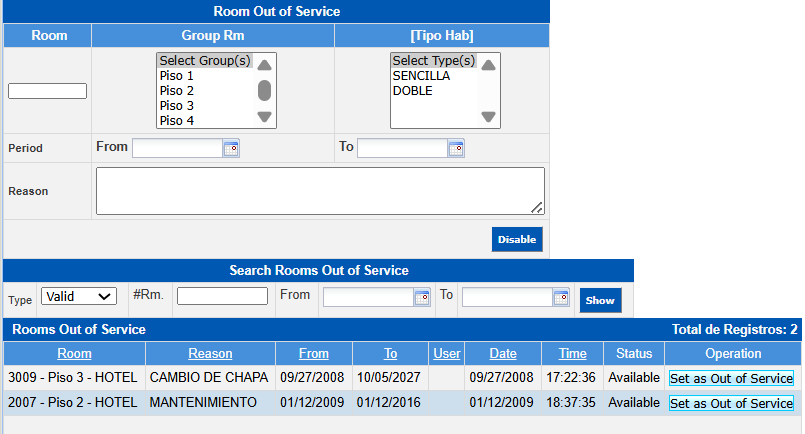Open calendar for search To date
This screenshot has height=434, width=805.
pyautogui.click(x=561, y=297)
